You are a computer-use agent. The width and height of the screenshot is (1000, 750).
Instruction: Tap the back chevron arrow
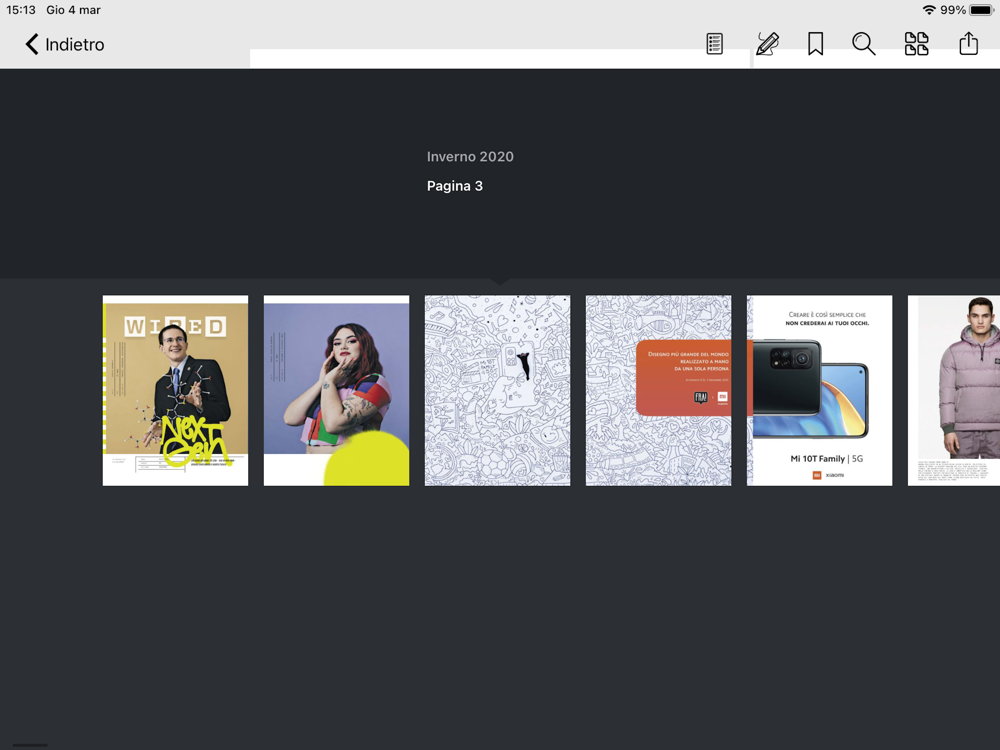[31, 44]
